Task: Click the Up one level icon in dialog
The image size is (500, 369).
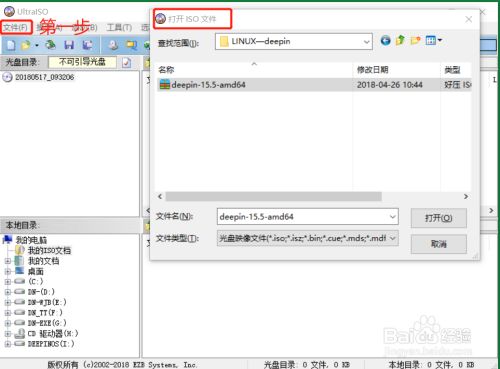Action: pyautogui.click(x=400, y=40)
